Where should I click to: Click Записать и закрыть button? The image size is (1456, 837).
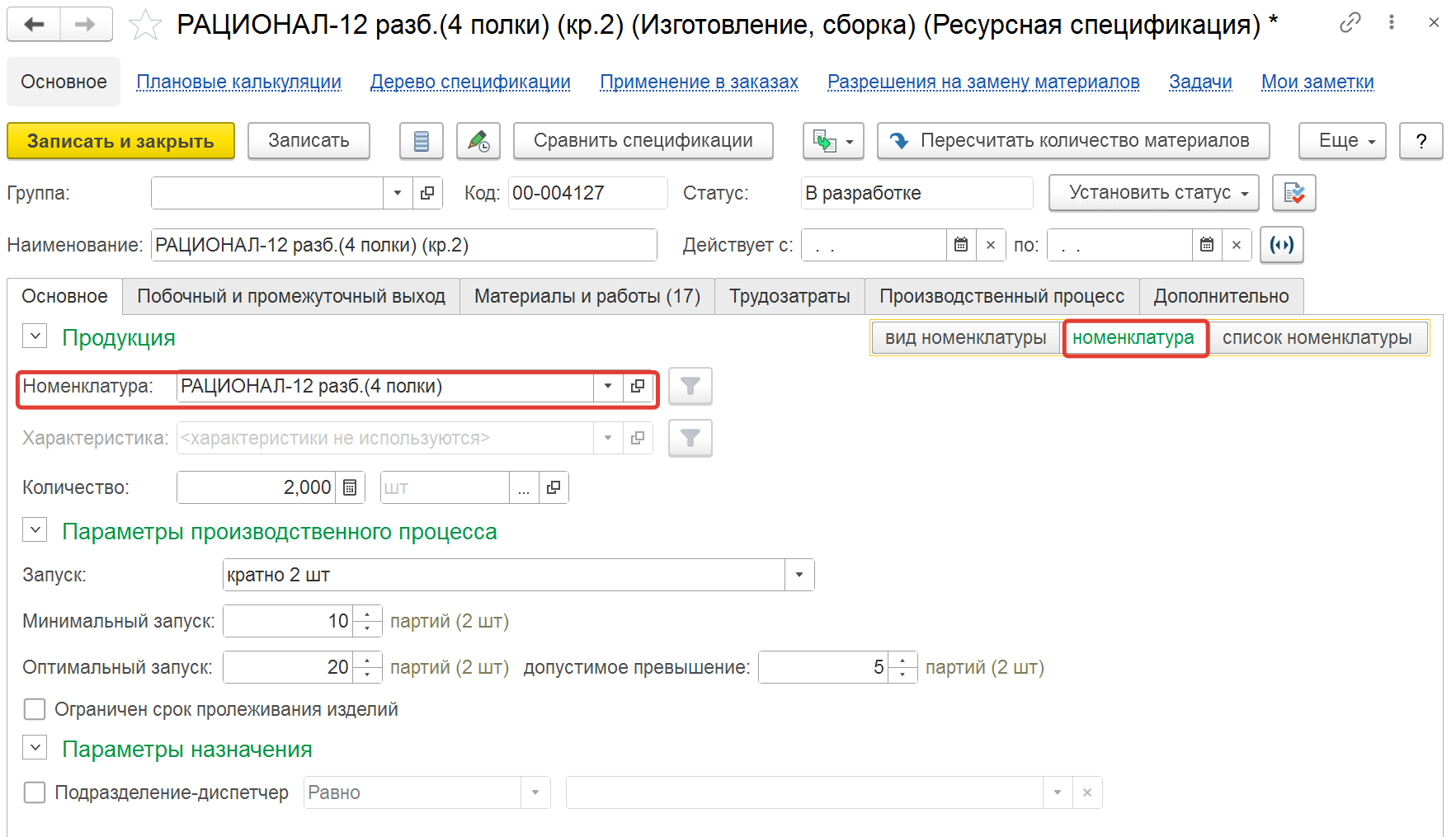click(120, 141)
